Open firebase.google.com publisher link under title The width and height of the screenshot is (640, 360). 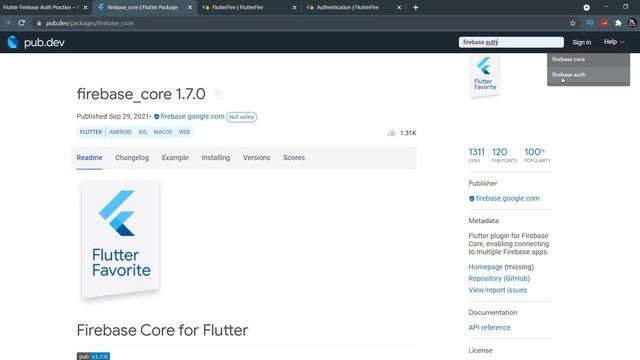tap(192, 116)
